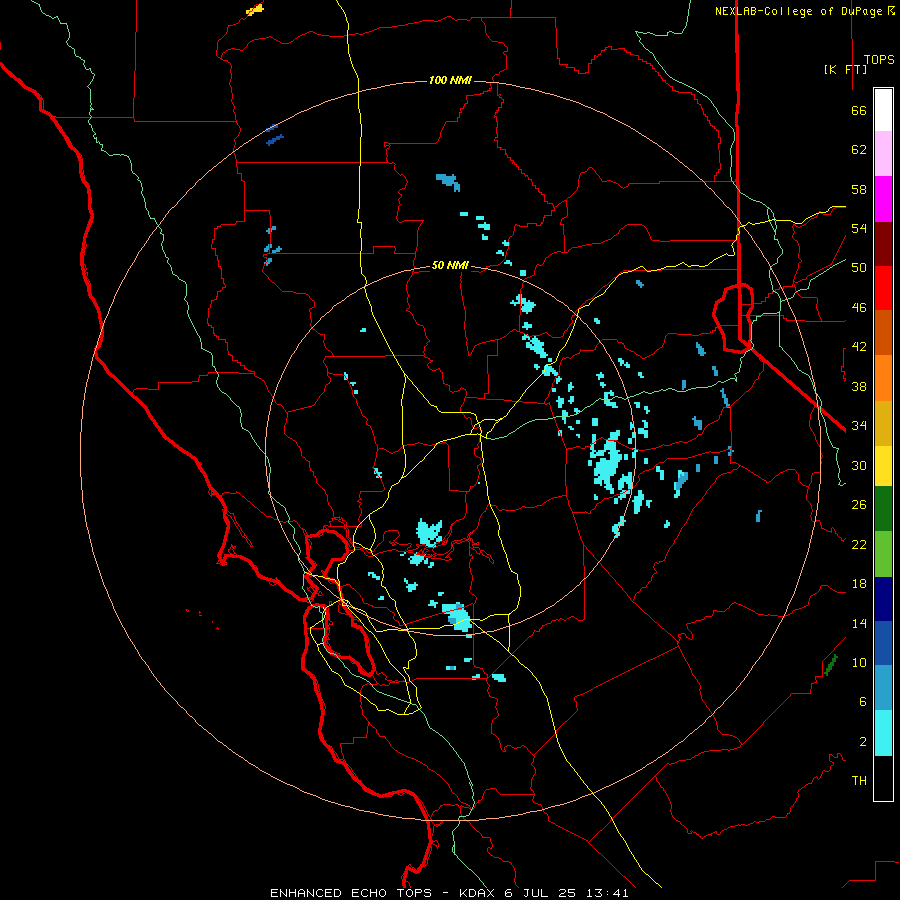
Task: Click the dark red 54 kft swatch
Action: (x=883, y=244)
